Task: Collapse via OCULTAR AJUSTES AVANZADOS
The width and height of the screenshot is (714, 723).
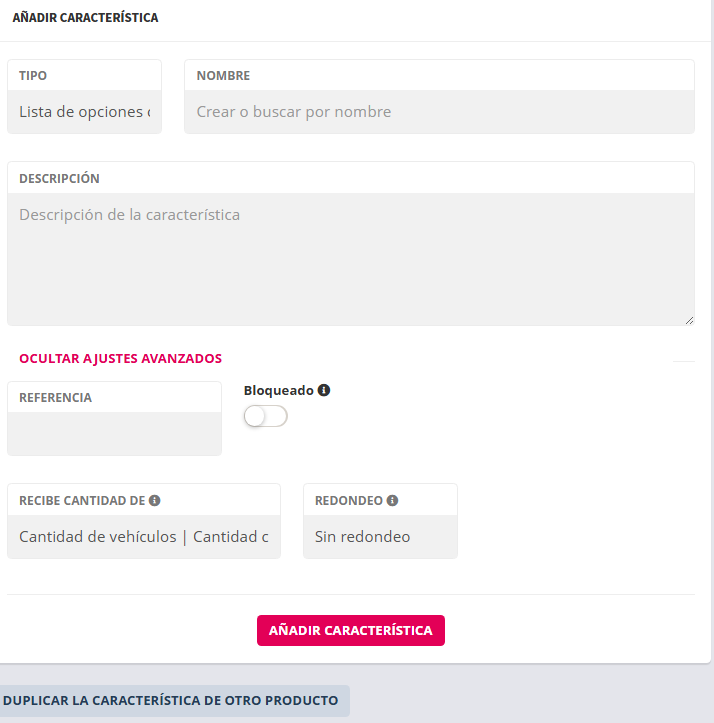Action: coord(120,358)
